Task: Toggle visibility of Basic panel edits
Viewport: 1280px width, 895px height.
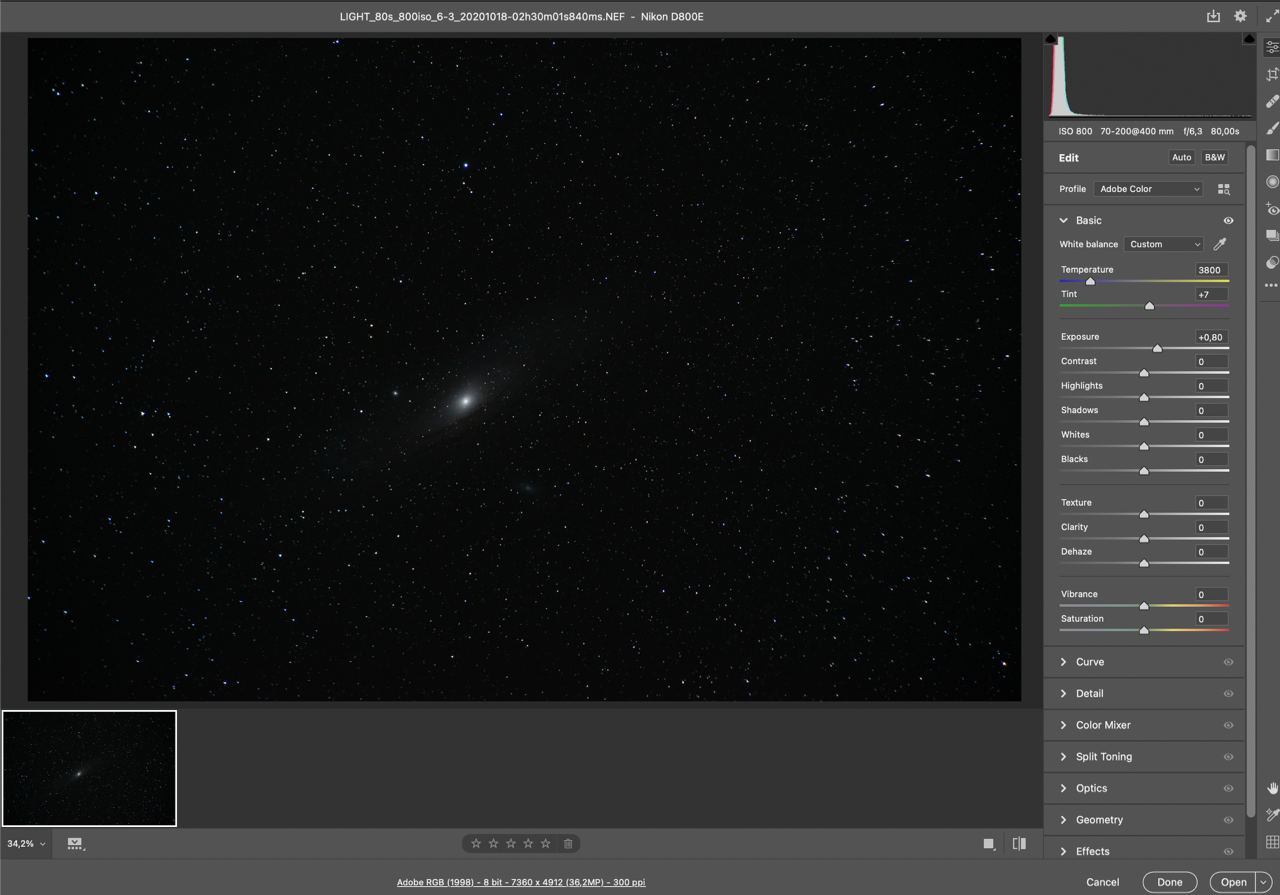Action: 1228,221
